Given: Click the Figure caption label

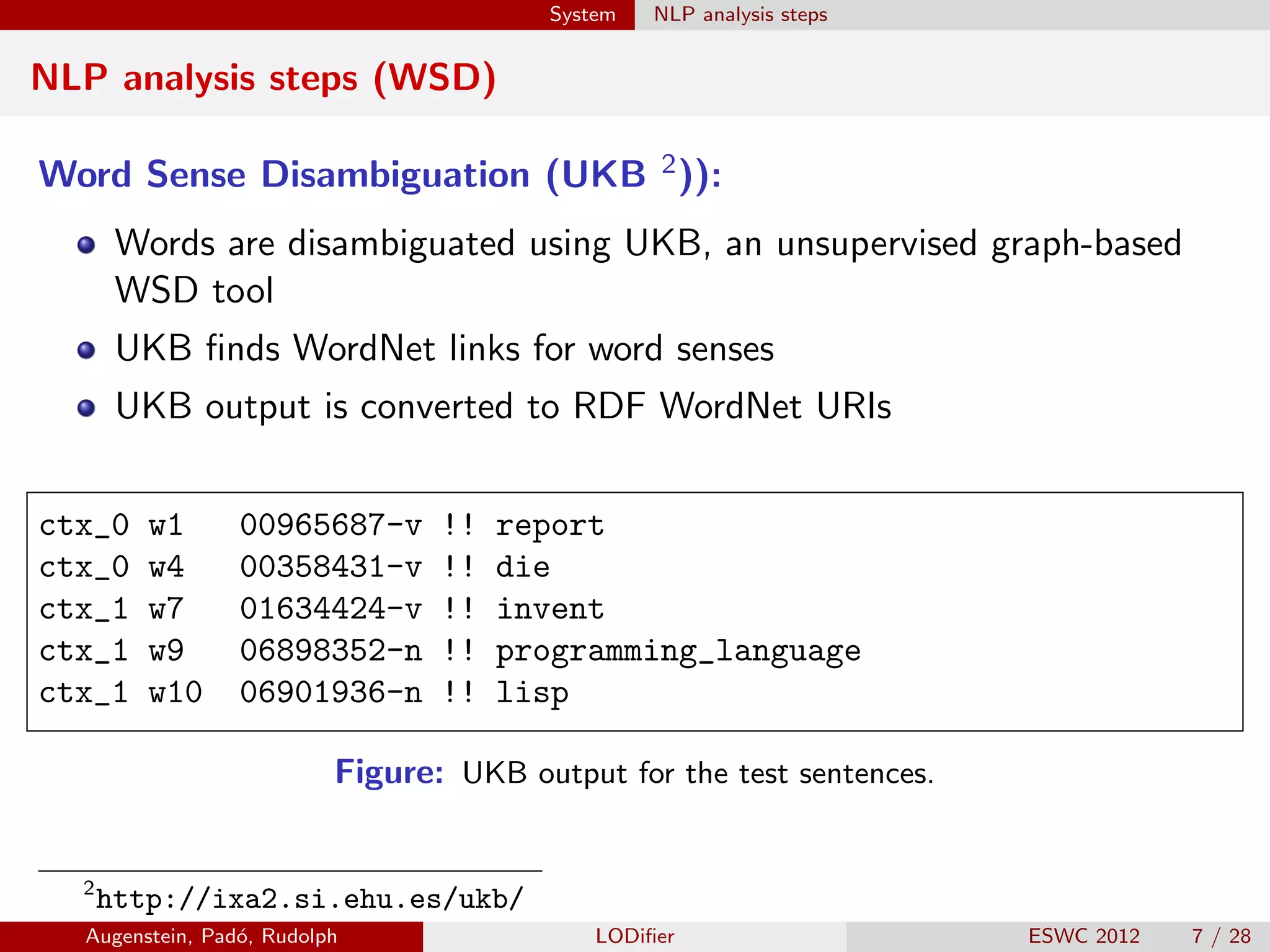Looking at the screenshot, I should tap(389, 773).
